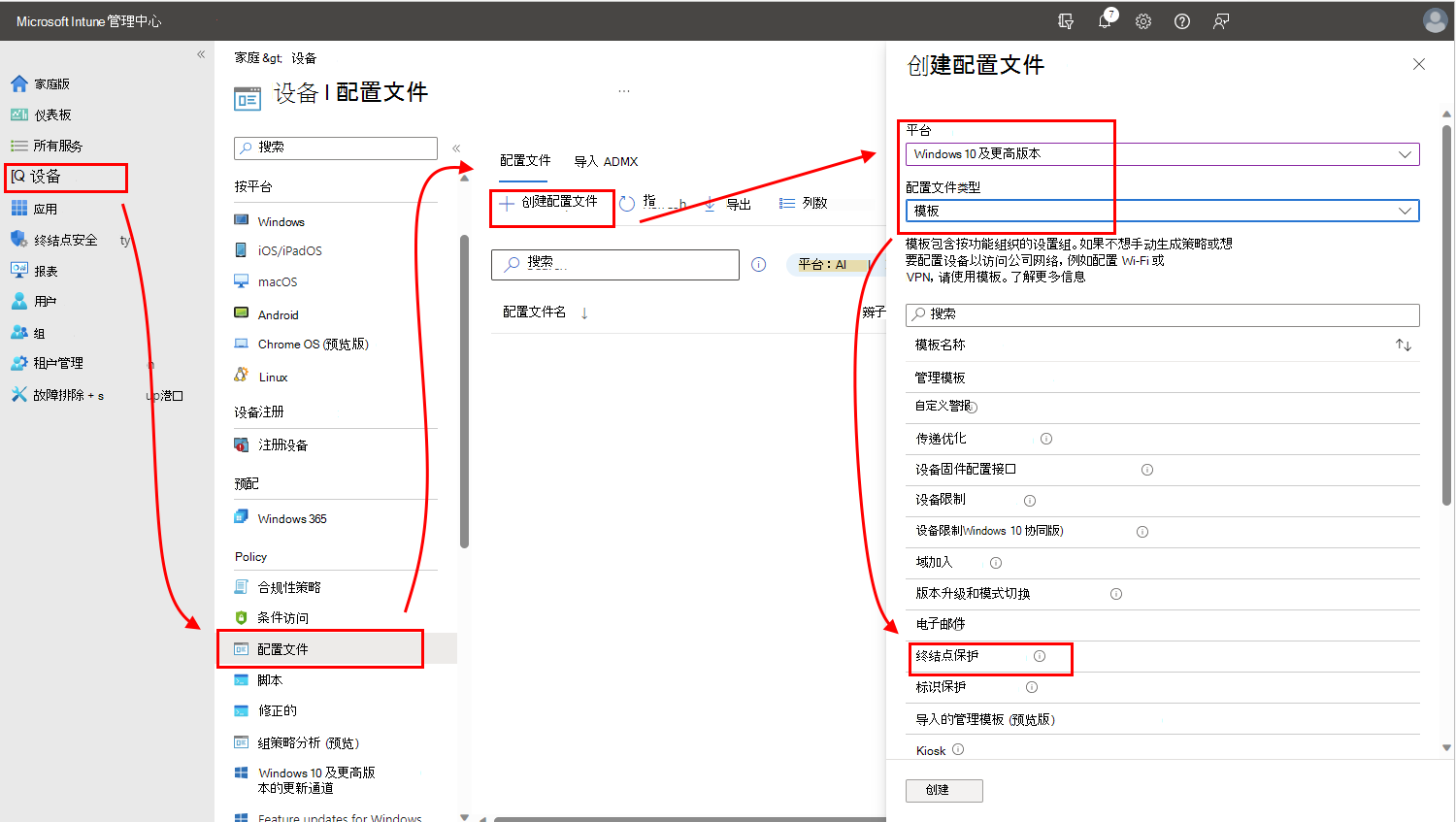Screen dimensions: 1456x822
Task: Open the settings gear icon
Action: [1143, 21]
